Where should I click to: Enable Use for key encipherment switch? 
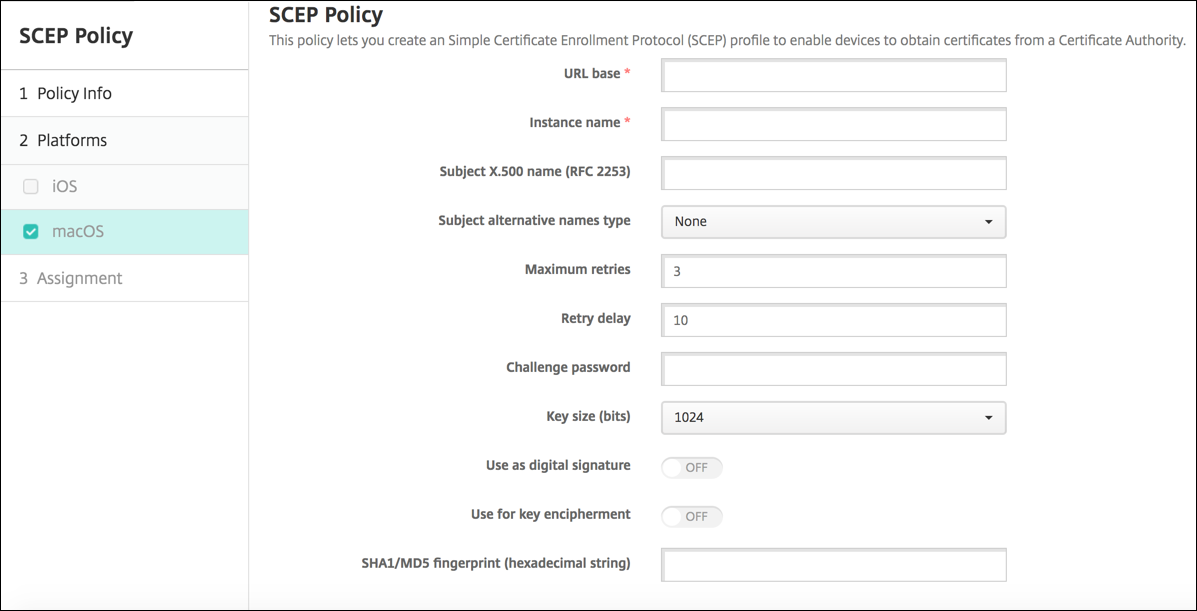click(x=692, y=516)
